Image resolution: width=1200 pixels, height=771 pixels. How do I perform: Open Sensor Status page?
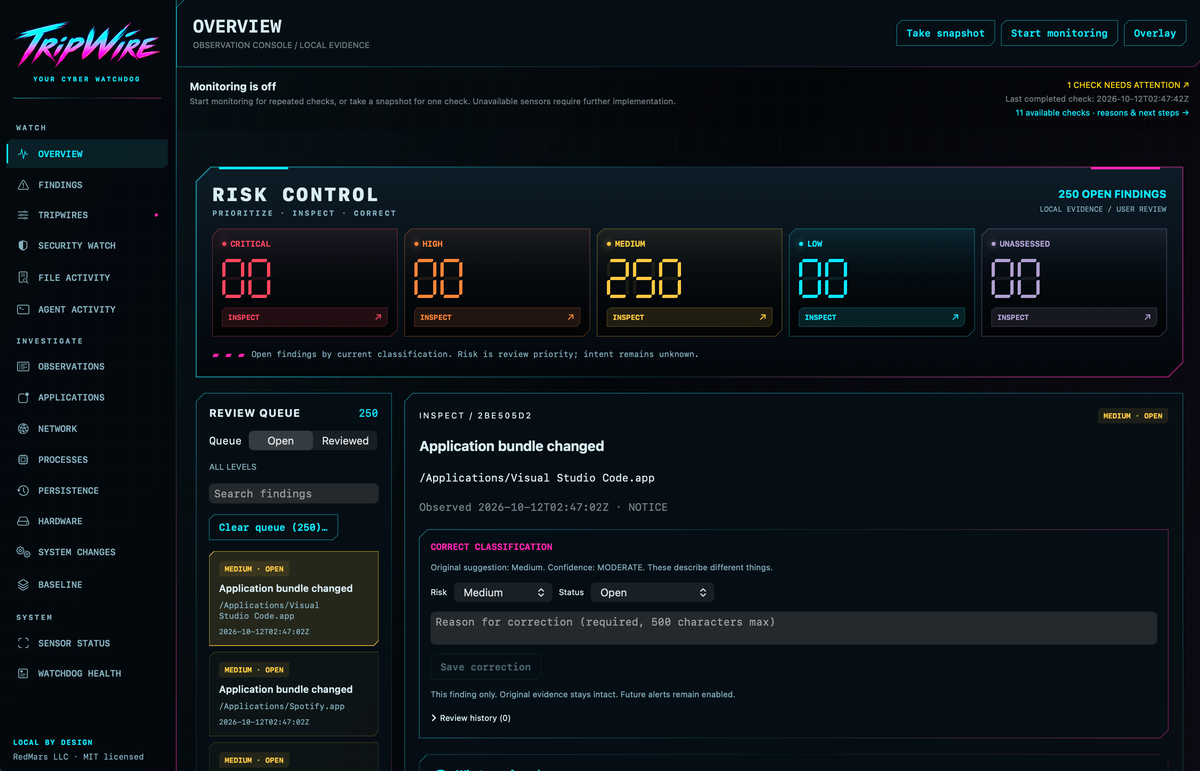coord(87,643)
